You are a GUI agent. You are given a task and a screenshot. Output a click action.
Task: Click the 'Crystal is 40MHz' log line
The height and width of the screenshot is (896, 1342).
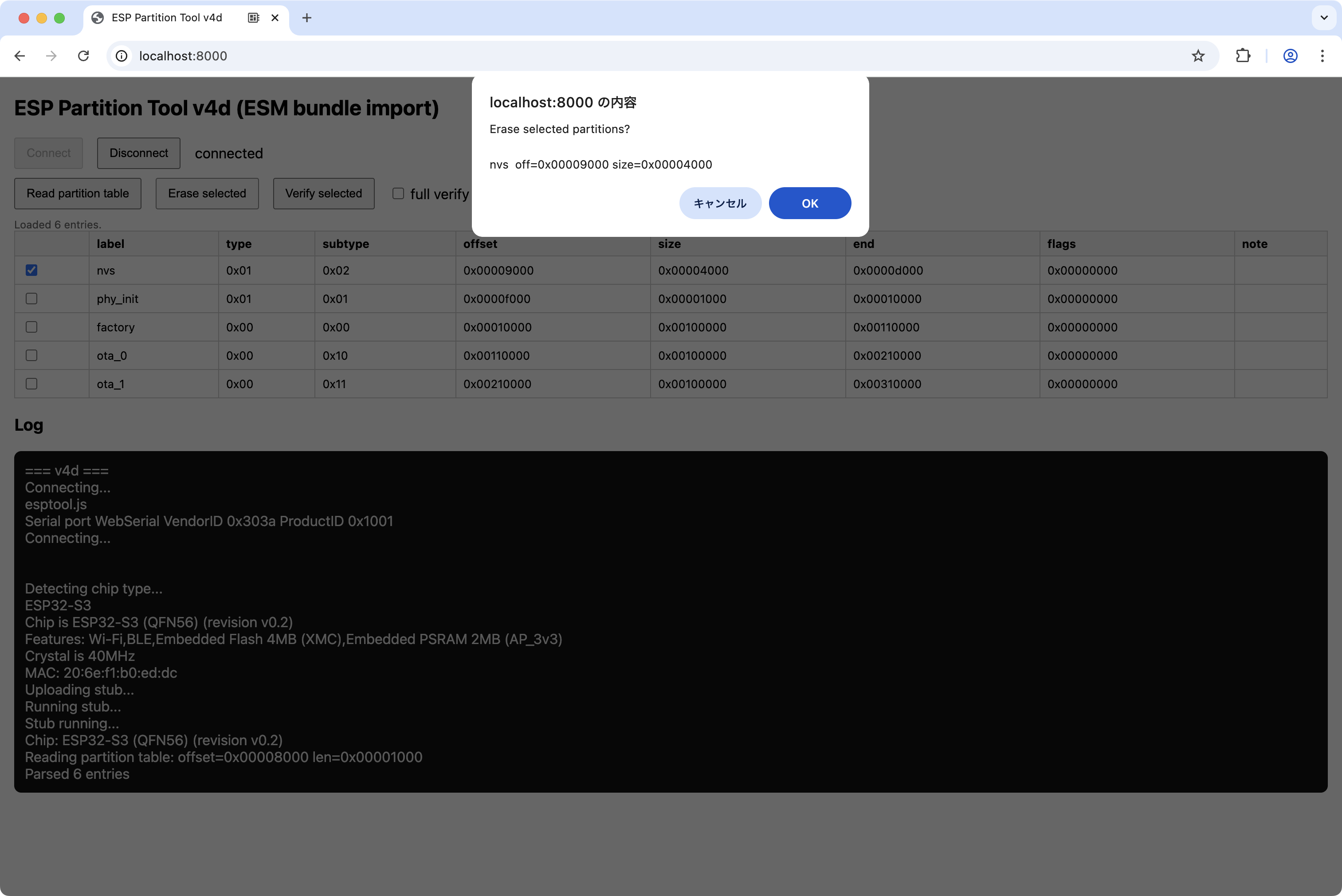80,656
